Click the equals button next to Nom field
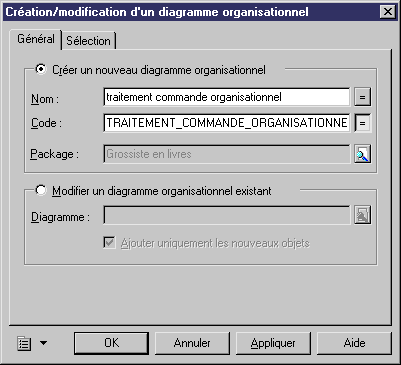Image resolution: width=401 pixels, height=365 pixels. [x=362, y=97]
